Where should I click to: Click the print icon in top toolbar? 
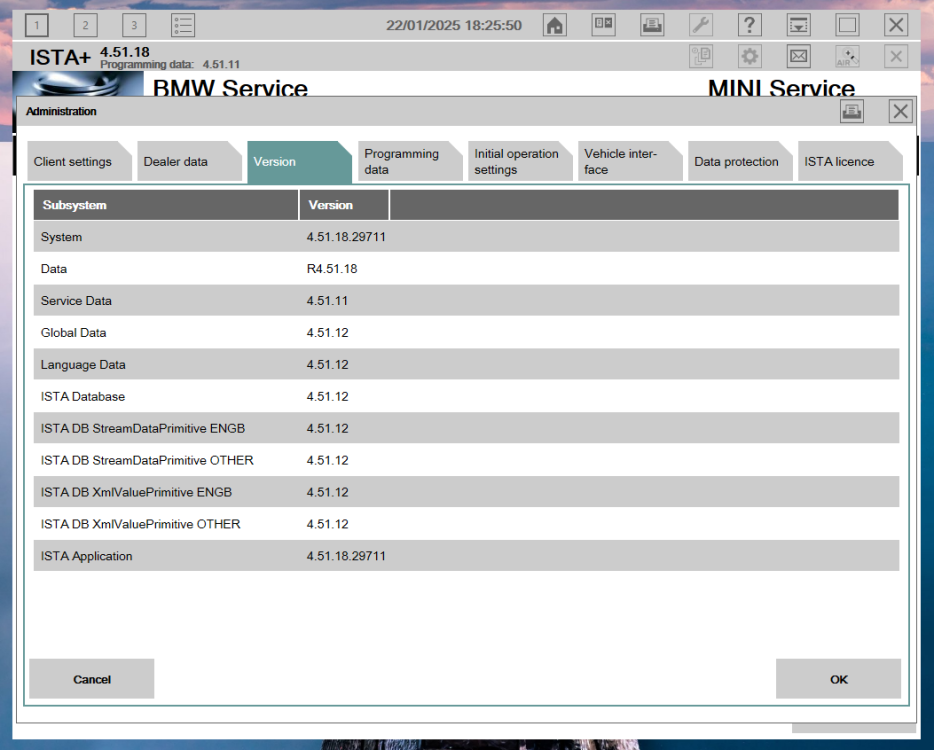(652, 26)
